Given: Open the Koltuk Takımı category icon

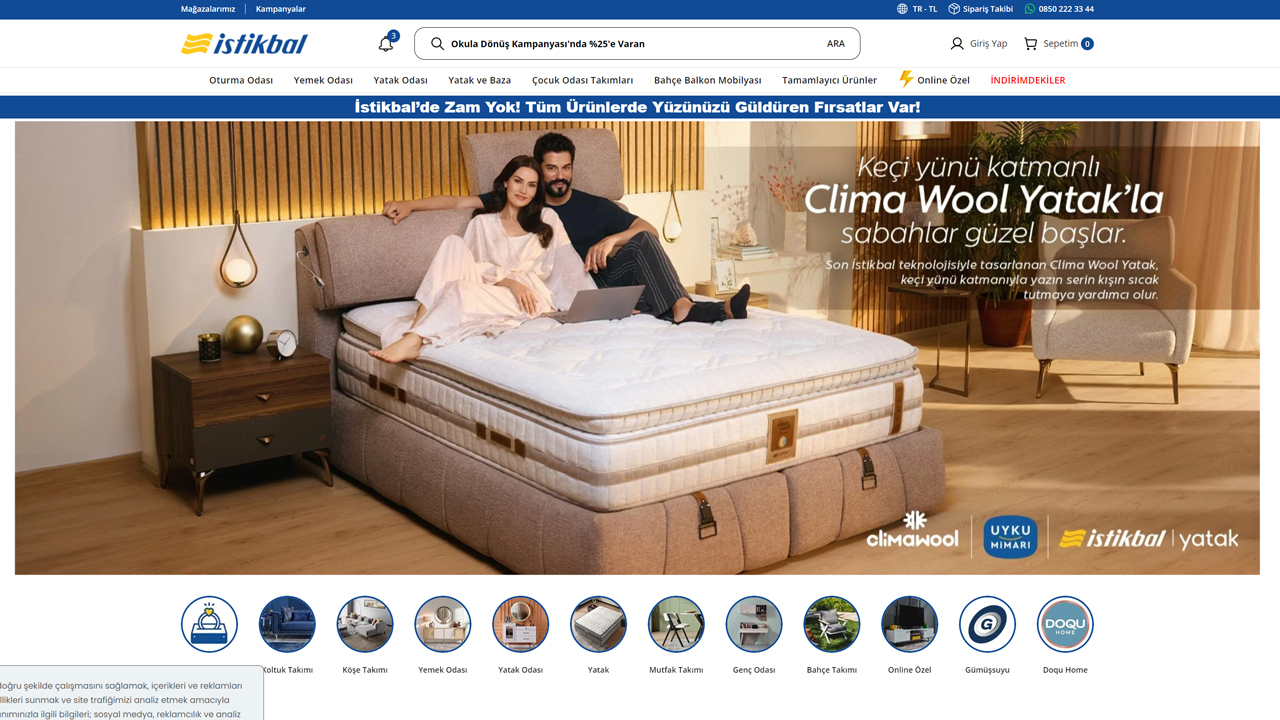Looking at the screenshot, I should coord(287,624).
